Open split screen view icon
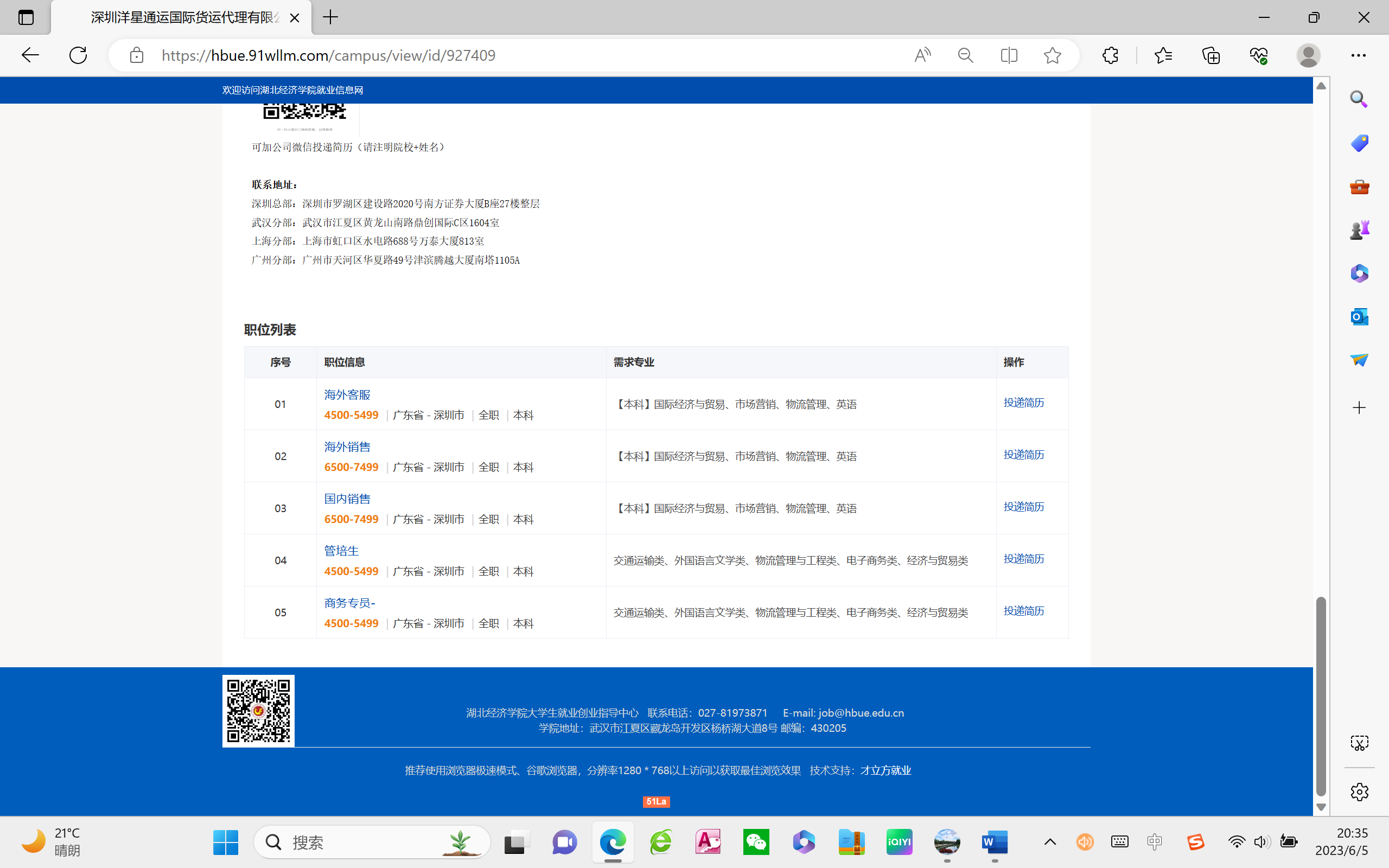 click(1009, 55)
